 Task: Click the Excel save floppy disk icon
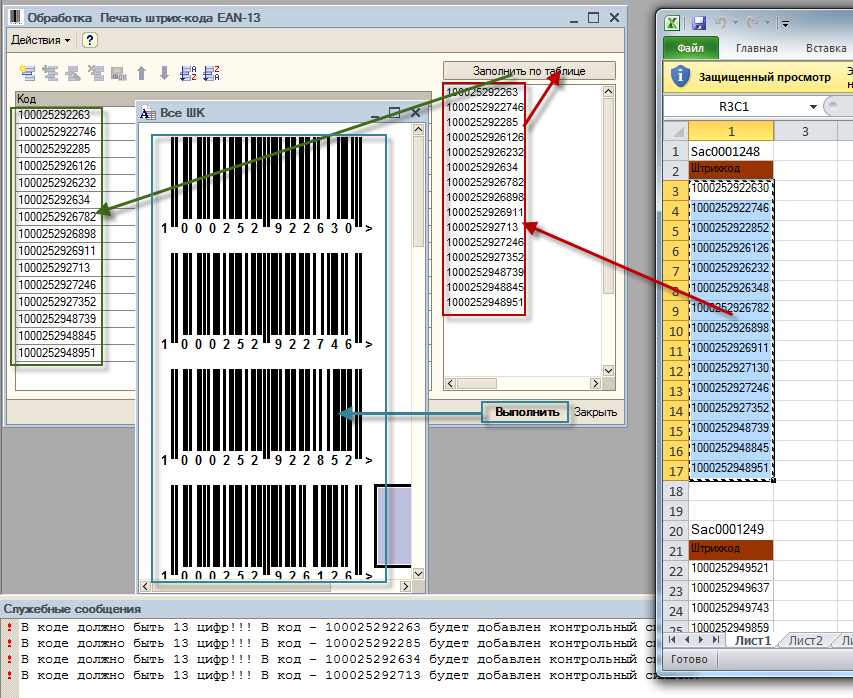tap(699, 23)
